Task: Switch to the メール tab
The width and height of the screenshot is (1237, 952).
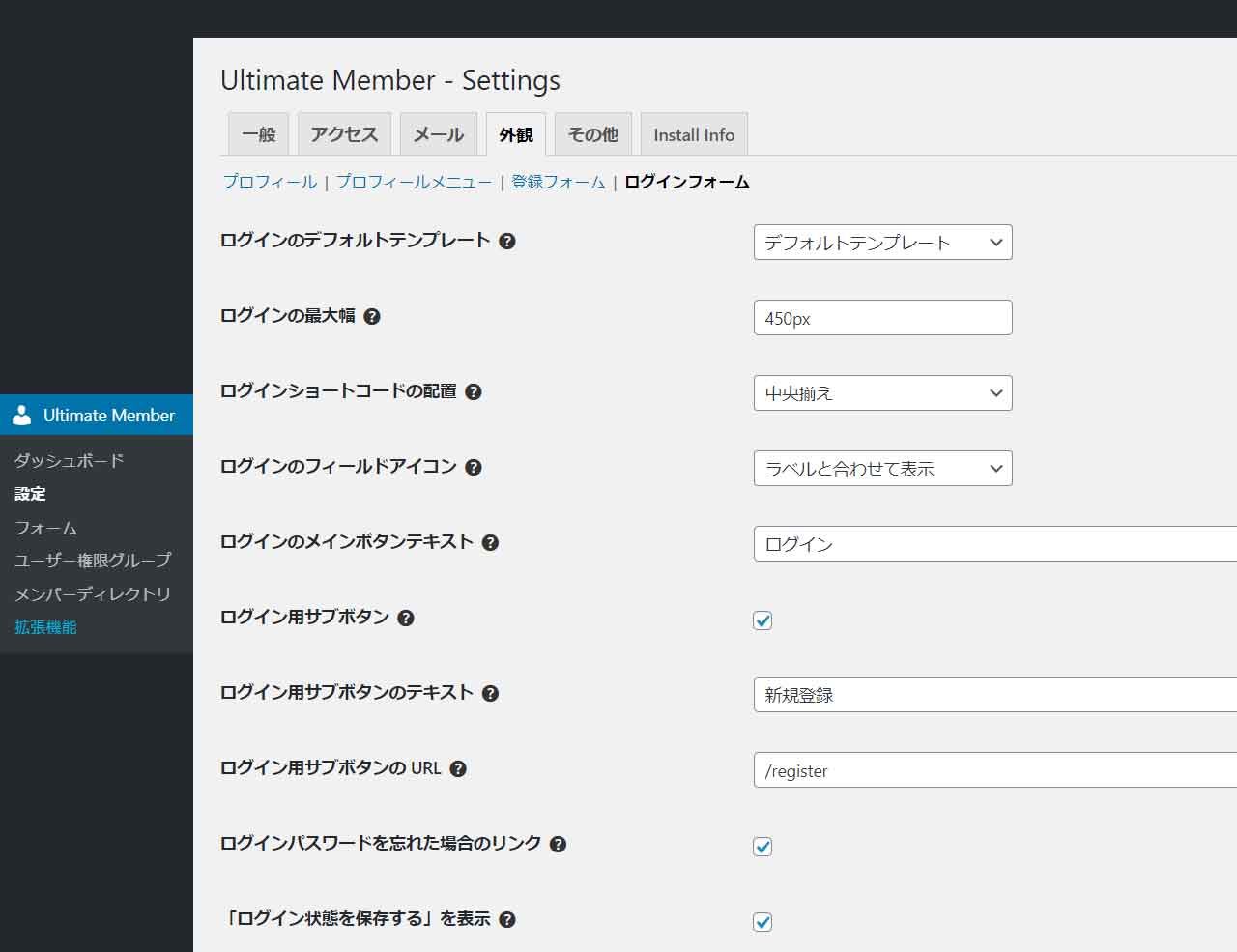Action: point(439,134)
